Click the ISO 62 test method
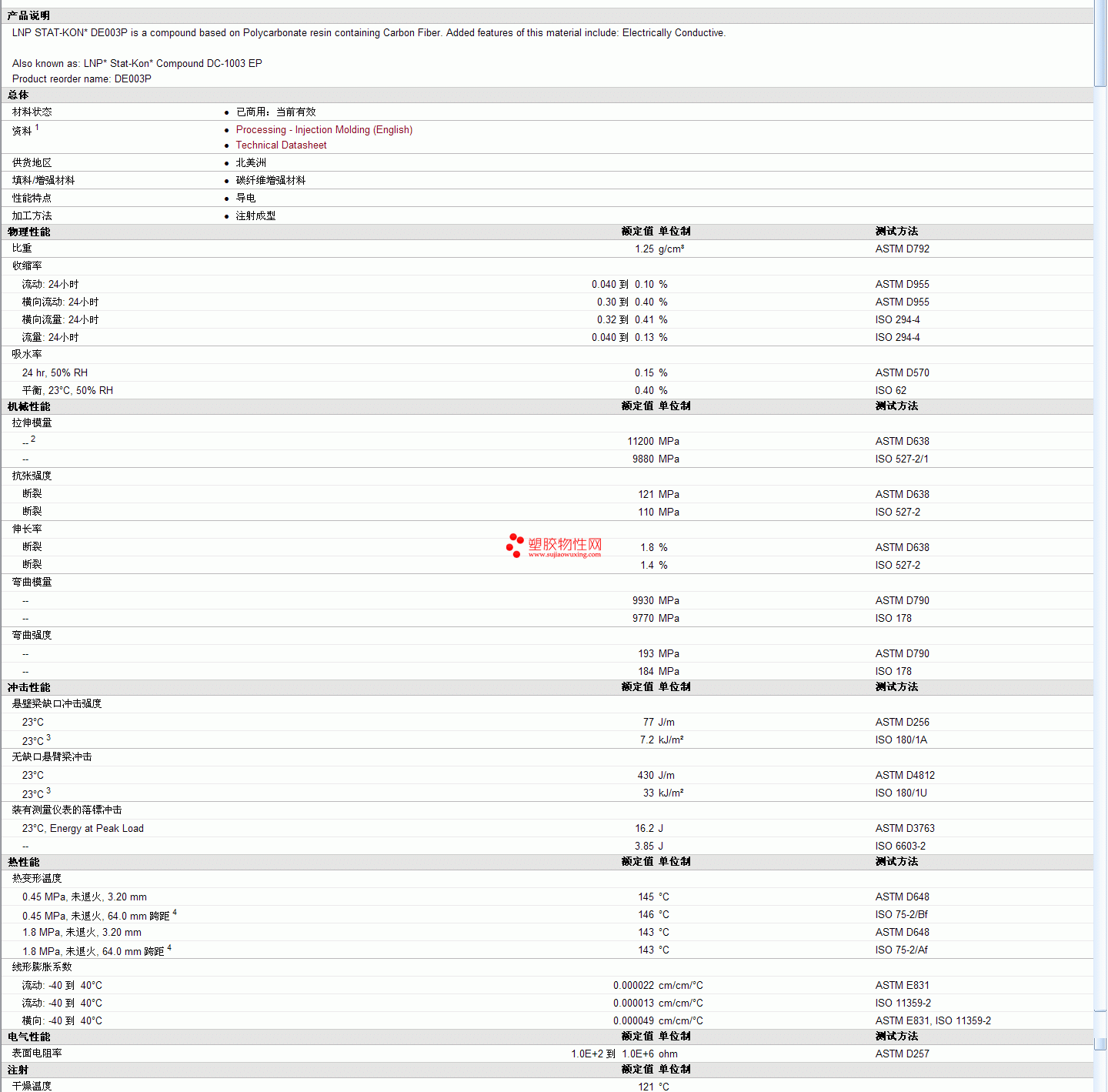This screenshot has width=1108, height=1092. coord(891,391)
